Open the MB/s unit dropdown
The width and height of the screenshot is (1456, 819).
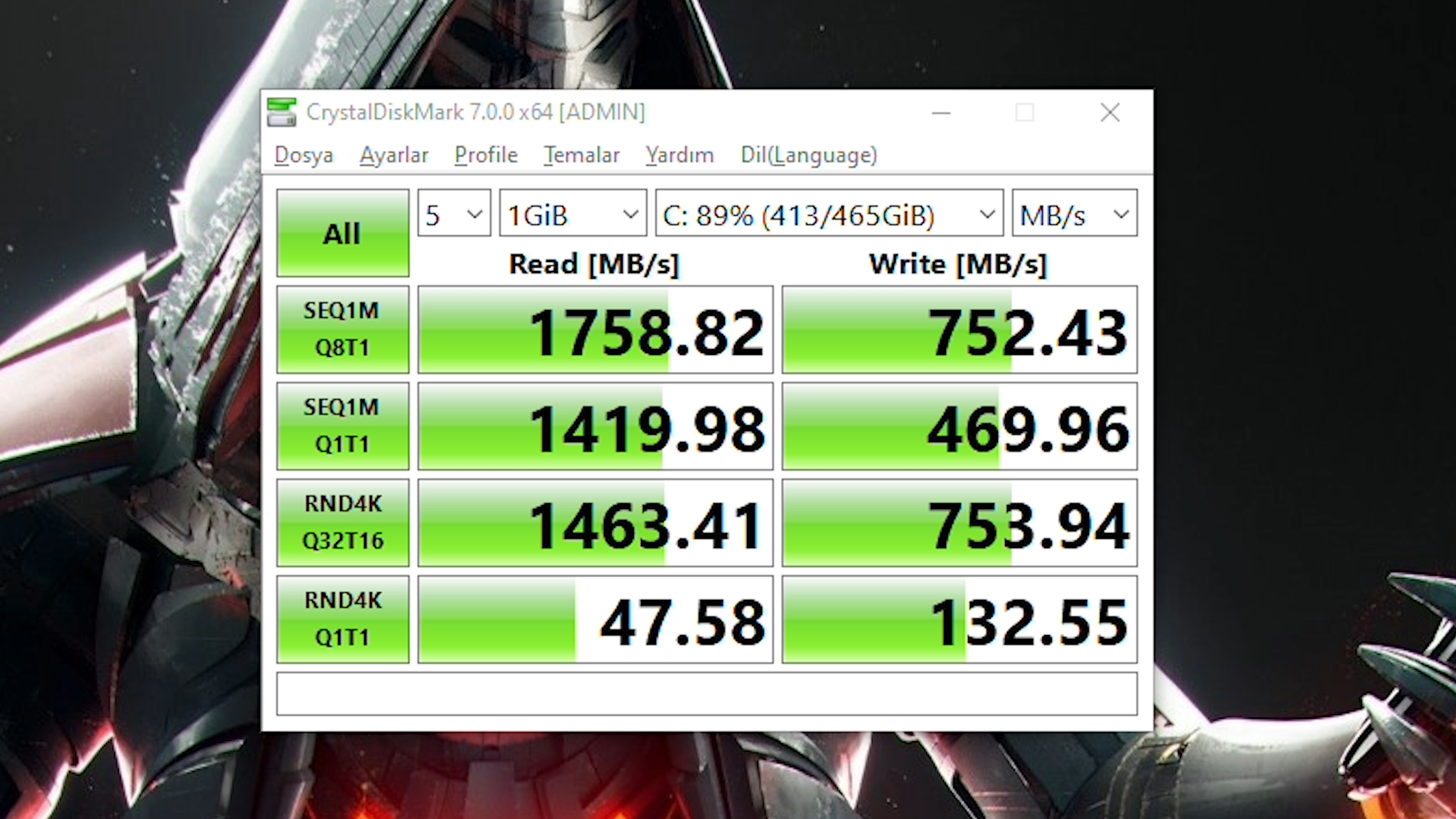coord(1075,213)
